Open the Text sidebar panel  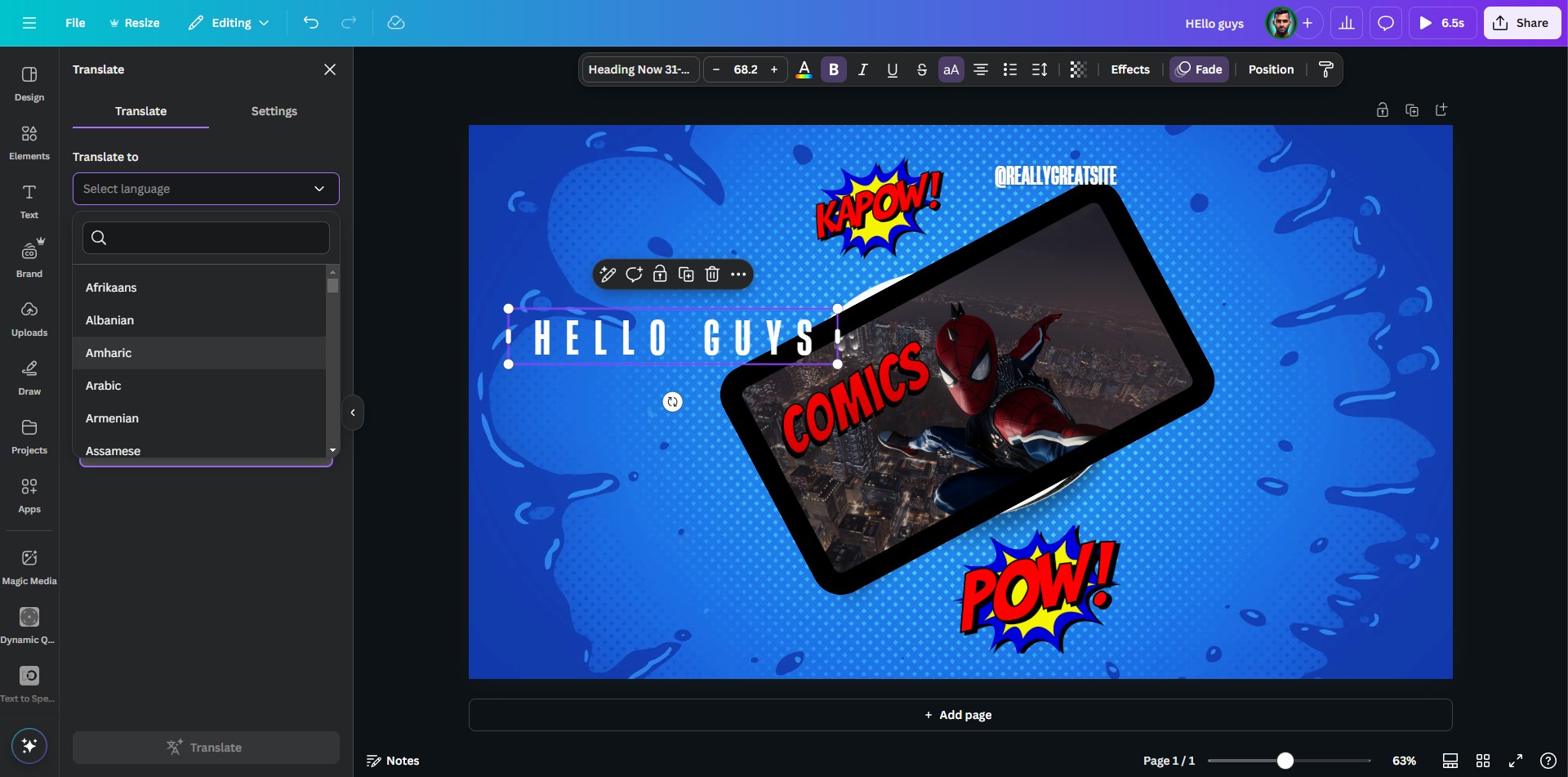[29, 201]
